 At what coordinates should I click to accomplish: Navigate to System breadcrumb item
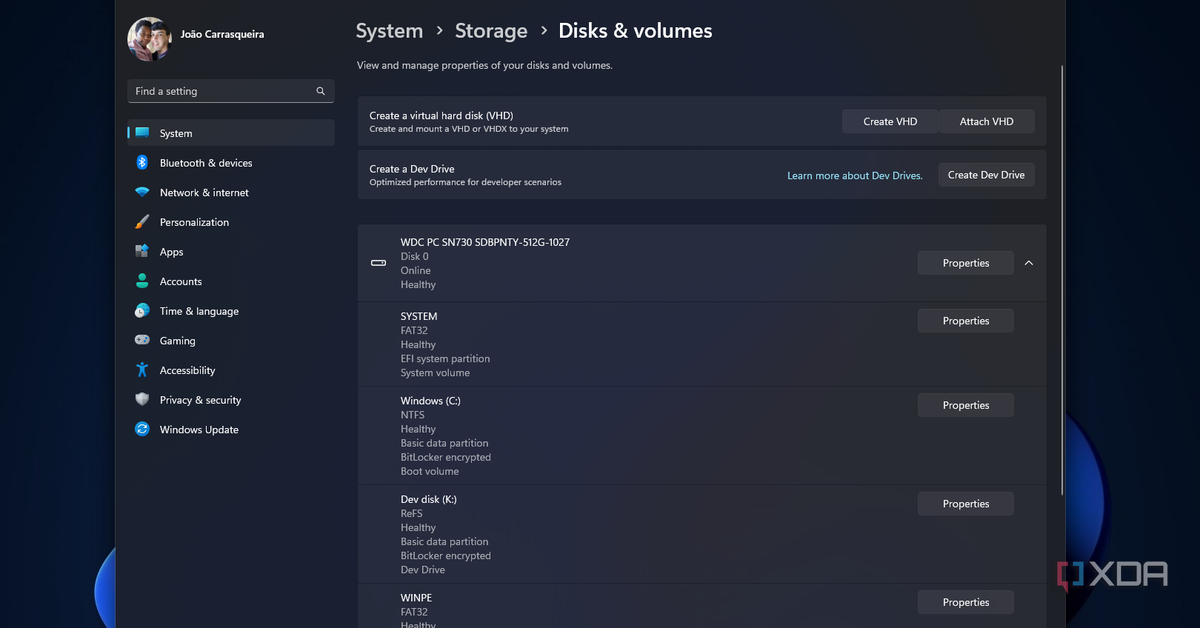[389, 31]
